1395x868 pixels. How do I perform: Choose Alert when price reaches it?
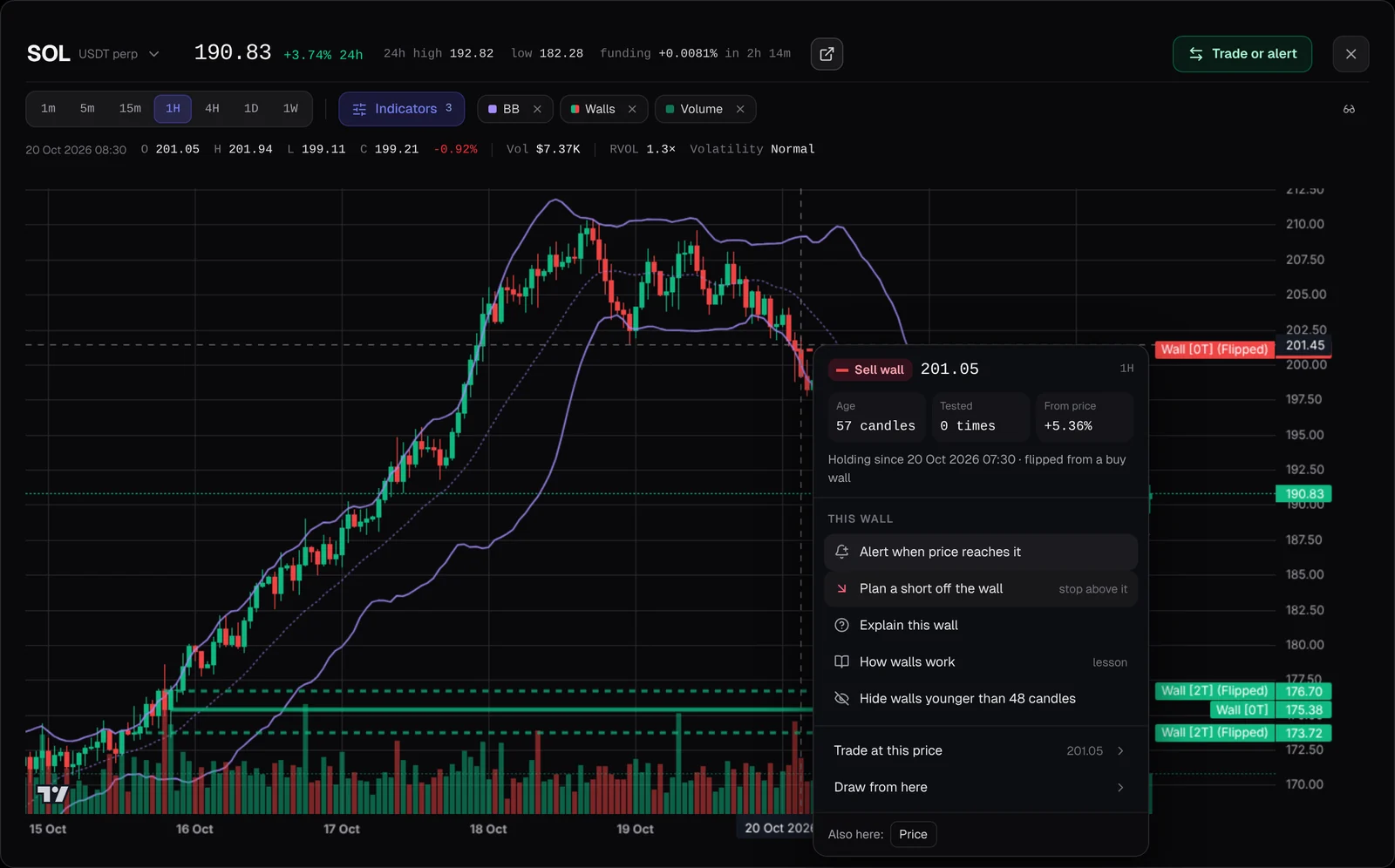[981, 552]
